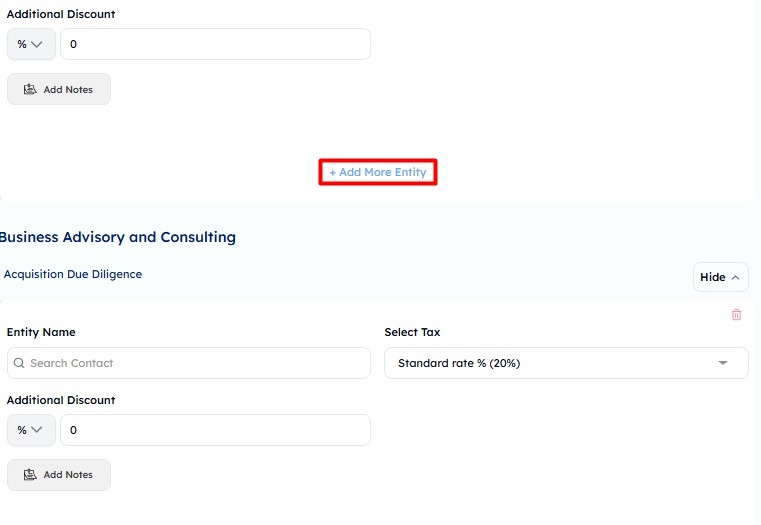Click the notes icon in lower Add Notes
The image size is (761, 525).
30,475
